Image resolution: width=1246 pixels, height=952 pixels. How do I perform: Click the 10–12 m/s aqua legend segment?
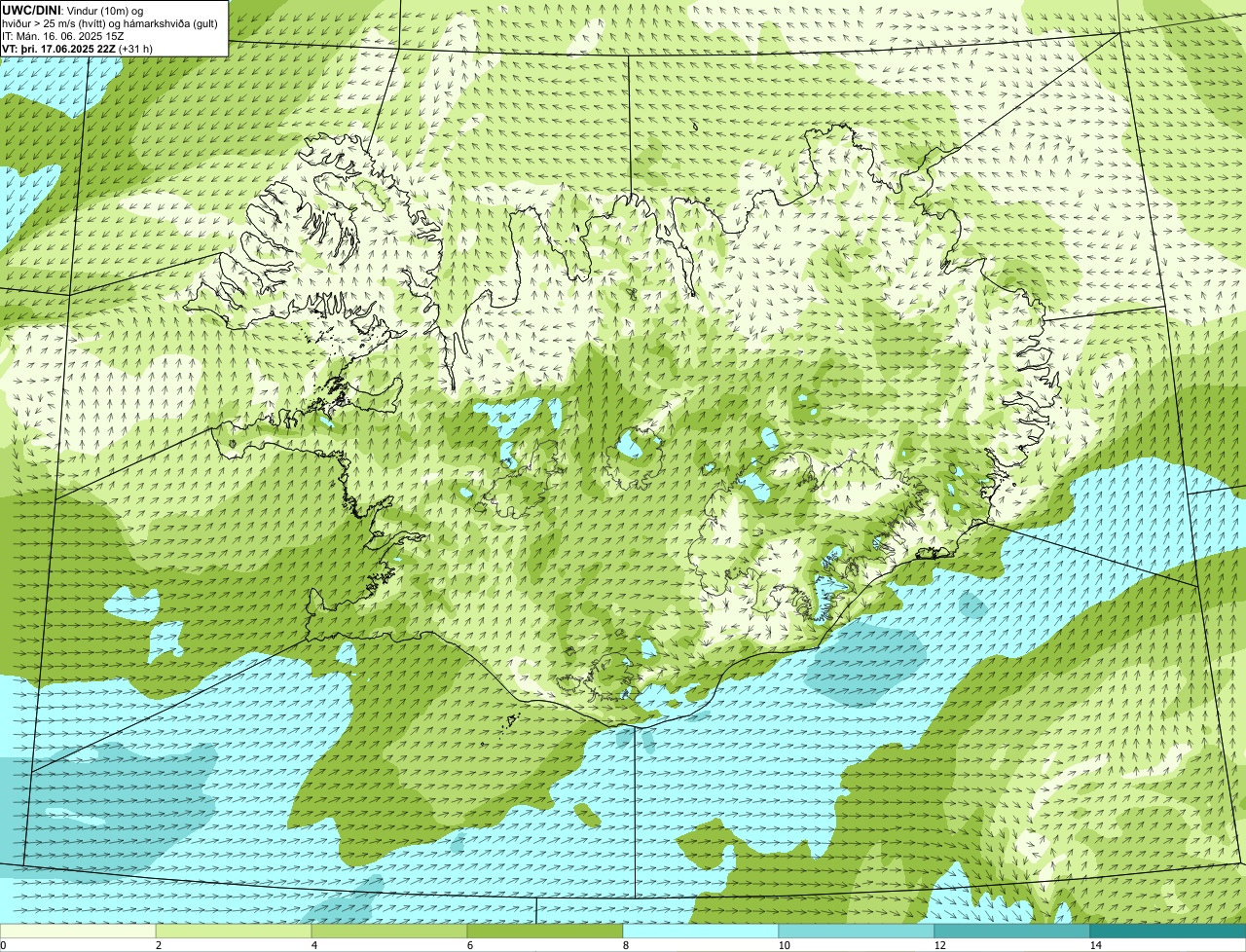tap(857, 931)
